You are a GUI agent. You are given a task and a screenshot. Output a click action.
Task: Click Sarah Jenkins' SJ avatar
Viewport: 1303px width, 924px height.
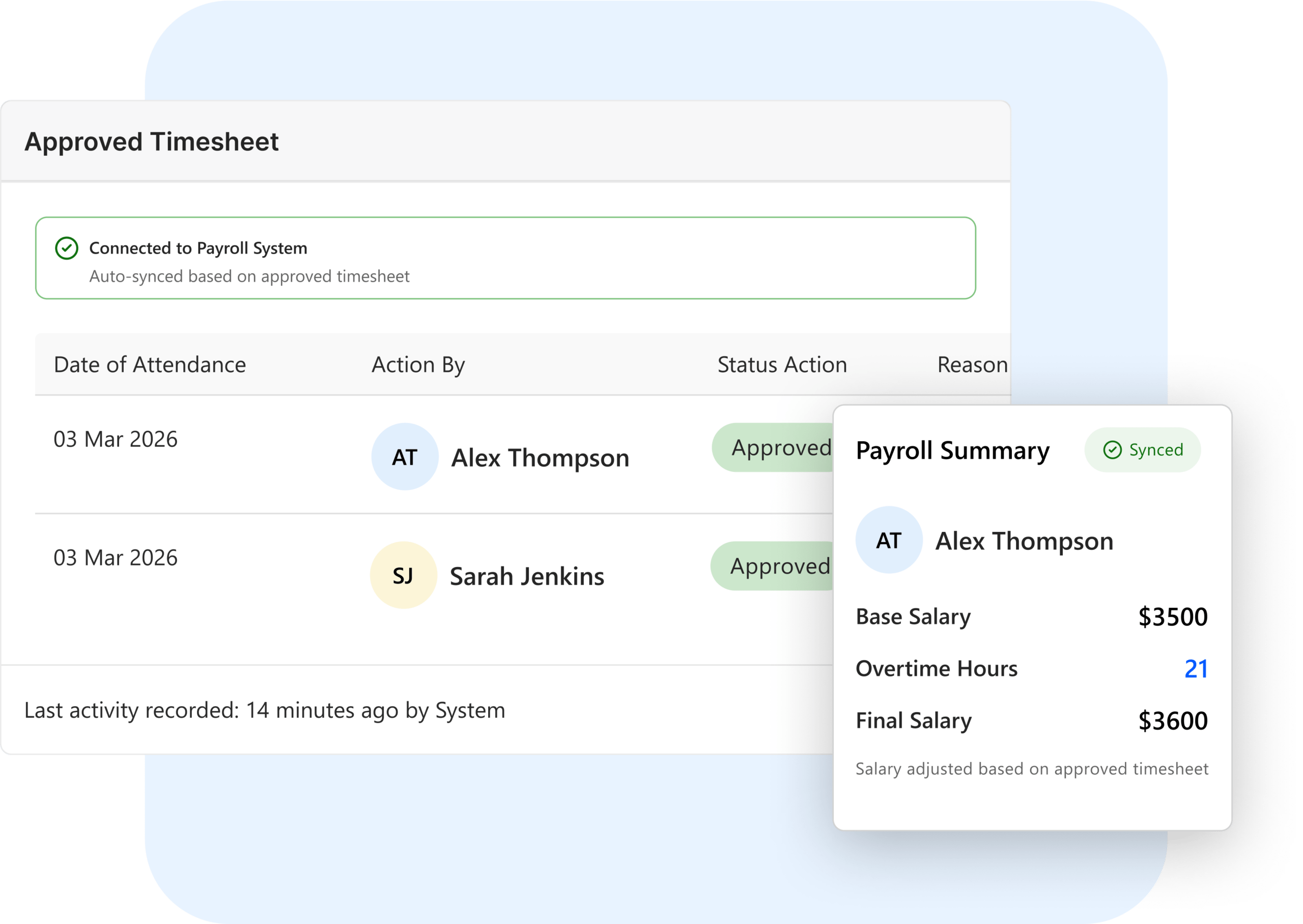click(x=403, y=575)
